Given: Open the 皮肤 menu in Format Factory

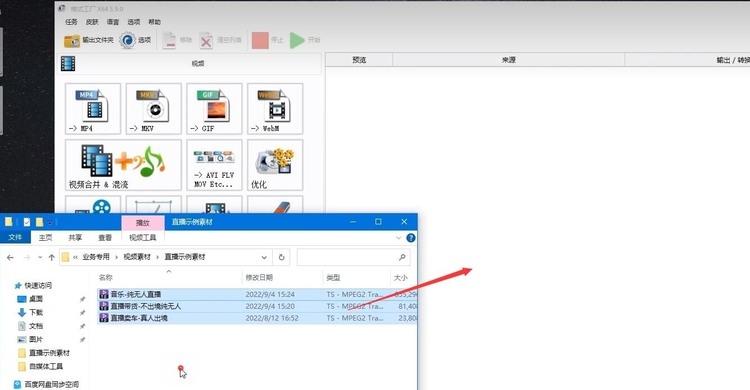Looking at the screenshot, I should tap(92, 22).
